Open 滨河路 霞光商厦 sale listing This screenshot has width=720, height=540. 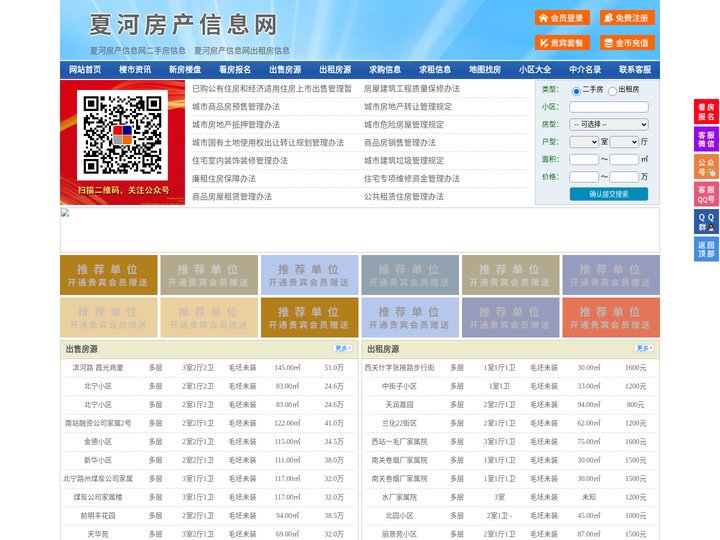tap(98, 368)
